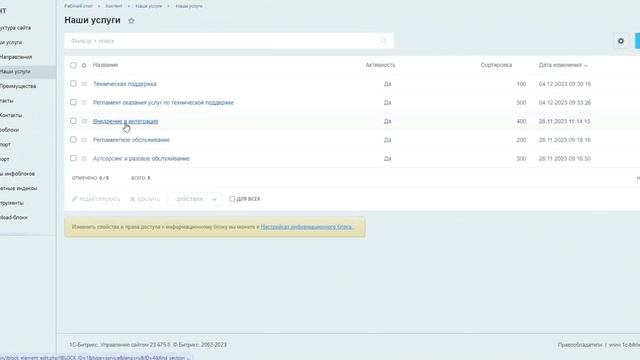The image size is (640, 360).
Task: Click Да activity in Аутсорсинг row
Action: tap(387, 158)
